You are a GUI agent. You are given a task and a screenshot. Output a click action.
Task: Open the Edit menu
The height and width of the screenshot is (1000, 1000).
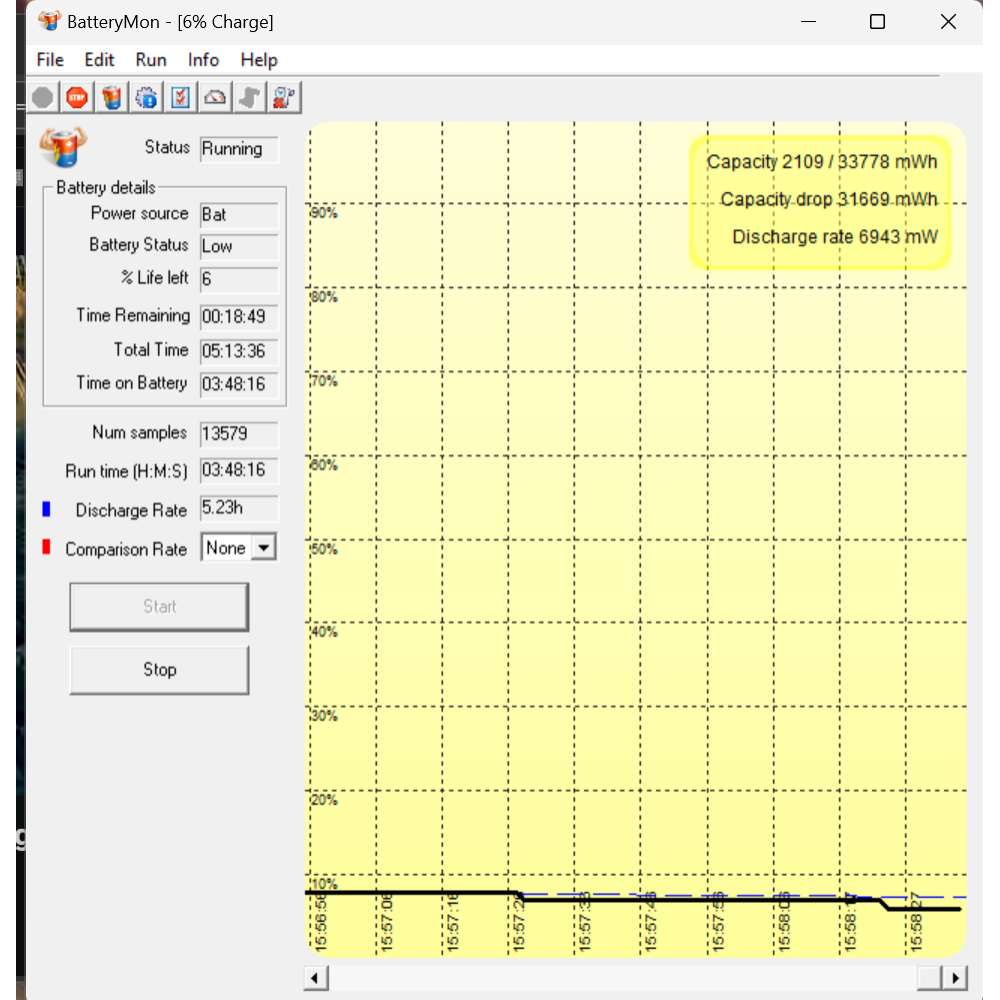coord(99,60)
